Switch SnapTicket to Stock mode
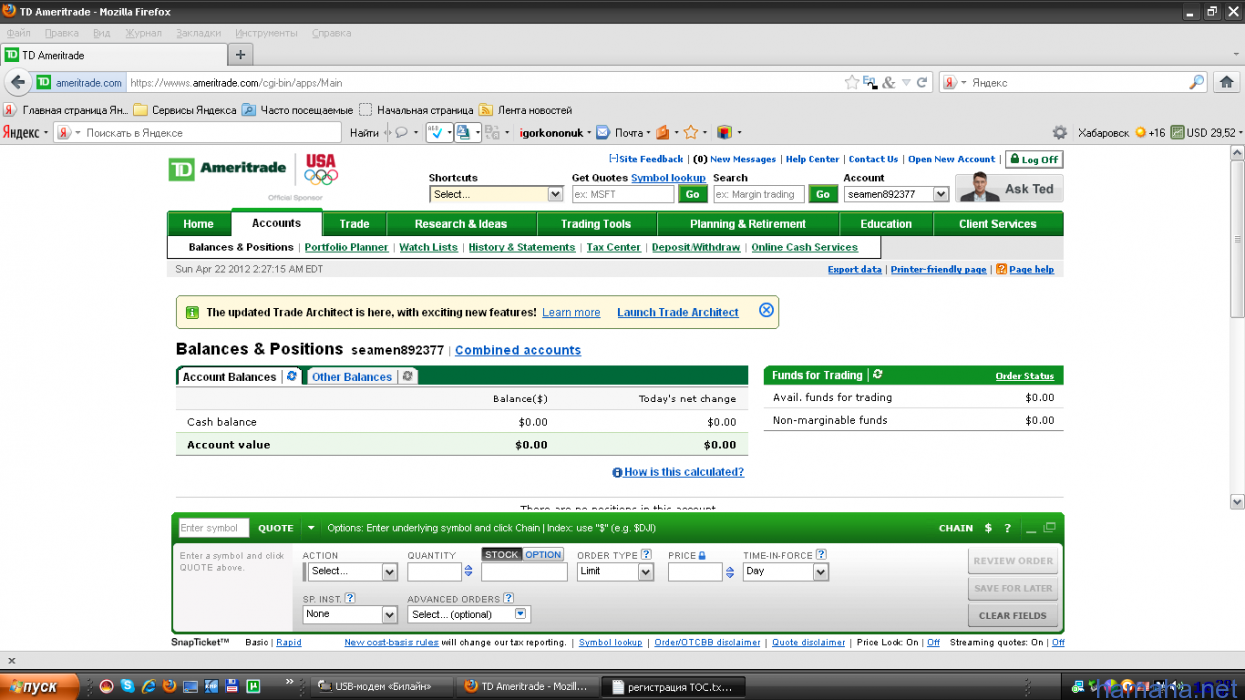The height and width of the screenshot is (700, 1245). pyautogui.click(x=502, y=555)
